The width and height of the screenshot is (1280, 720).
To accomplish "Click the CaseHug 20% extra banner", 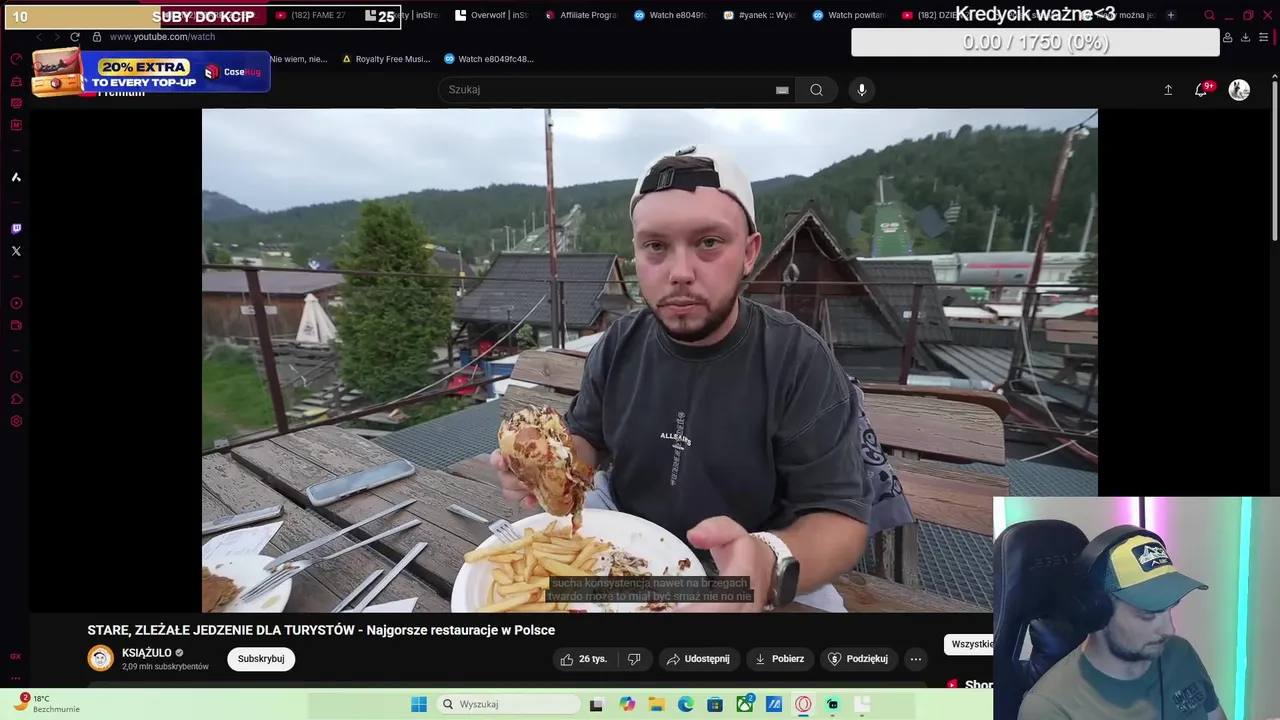I will 150,72.
